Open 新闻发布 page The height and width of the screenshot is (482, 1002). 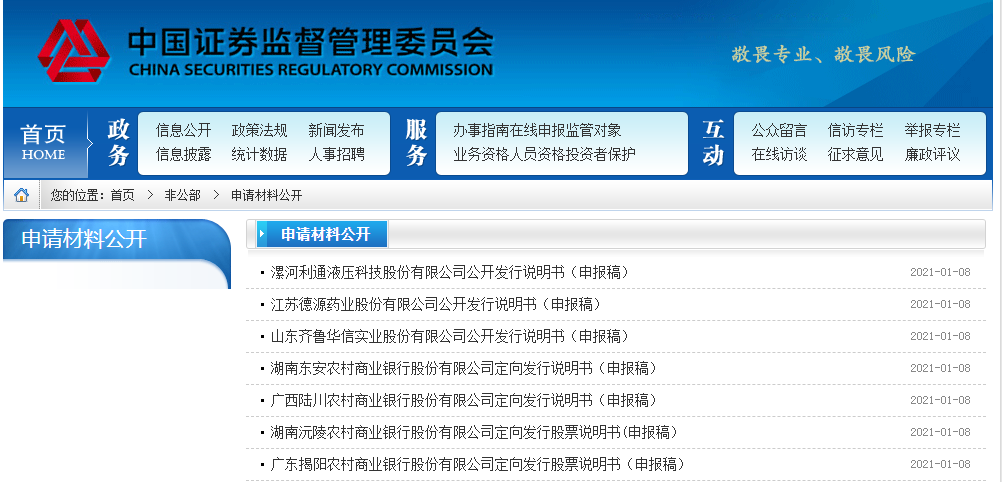pos(336,131)
